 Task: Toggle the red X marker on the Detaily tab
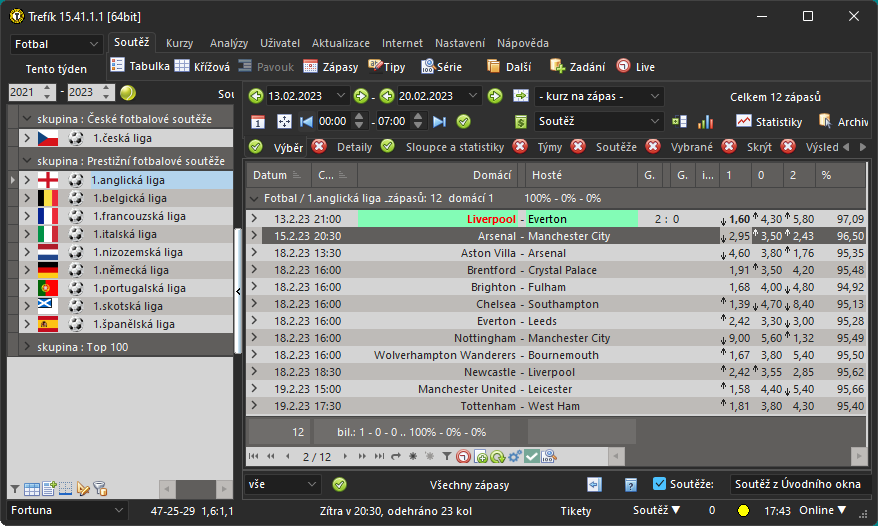[319, 147]
